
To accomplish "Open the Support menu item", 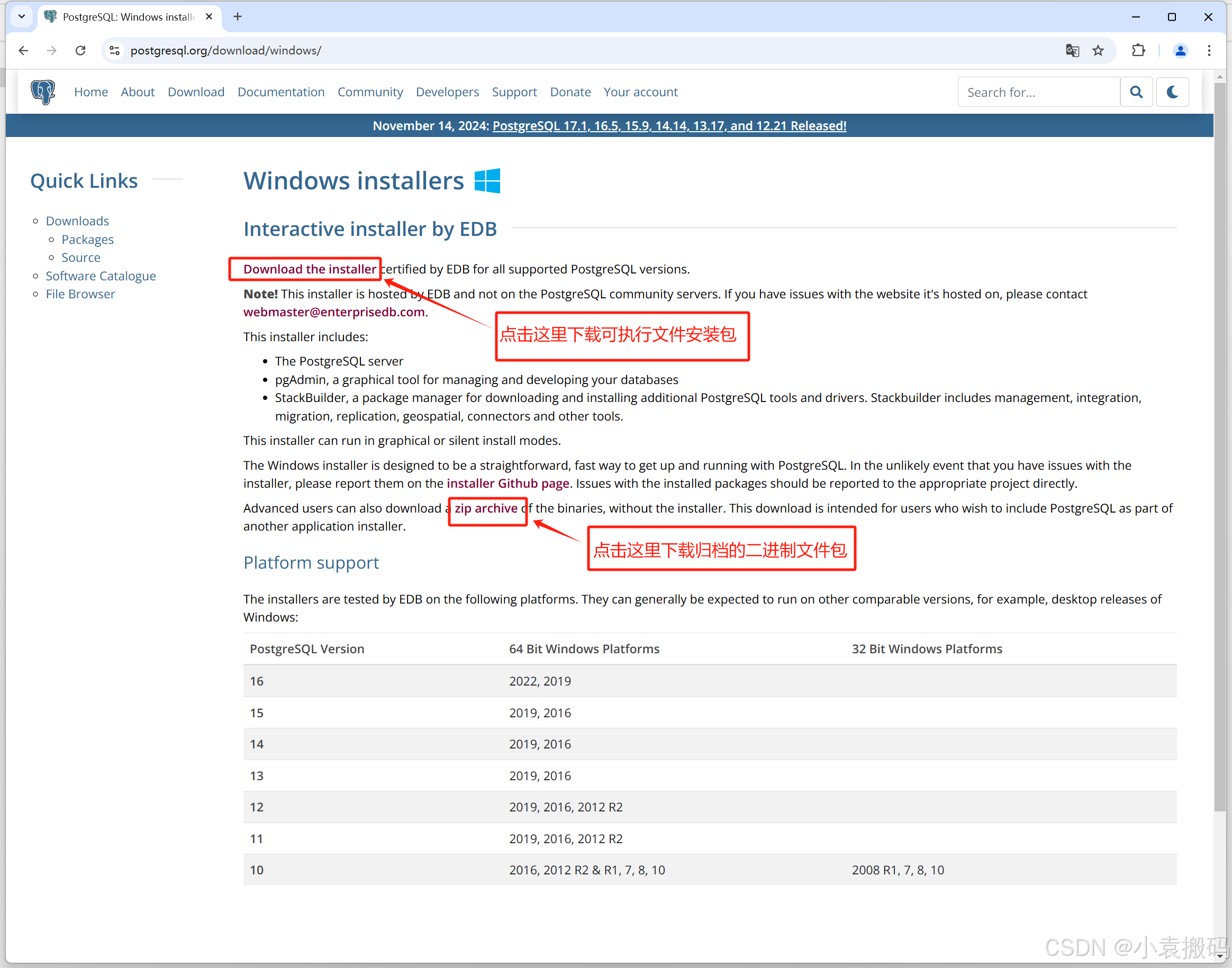I will click(x=514, y=92).
